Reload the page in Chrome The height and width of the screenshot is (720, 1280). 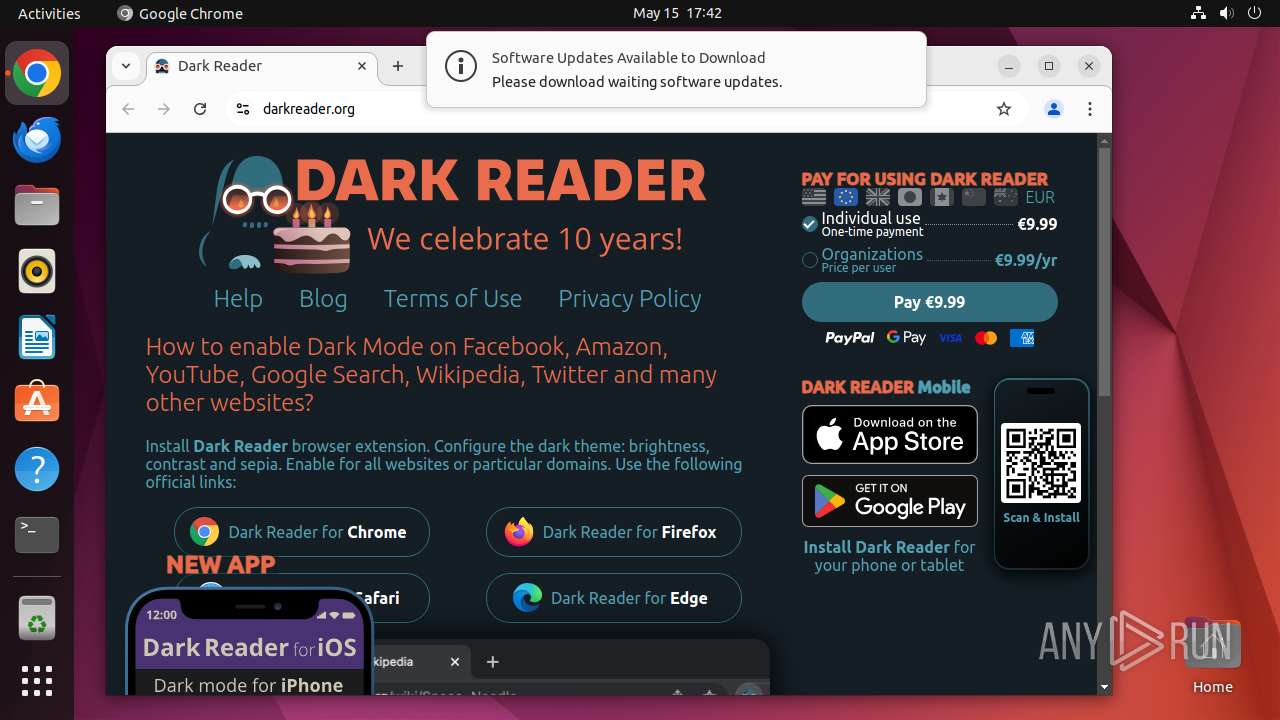(x=200, y=109)
